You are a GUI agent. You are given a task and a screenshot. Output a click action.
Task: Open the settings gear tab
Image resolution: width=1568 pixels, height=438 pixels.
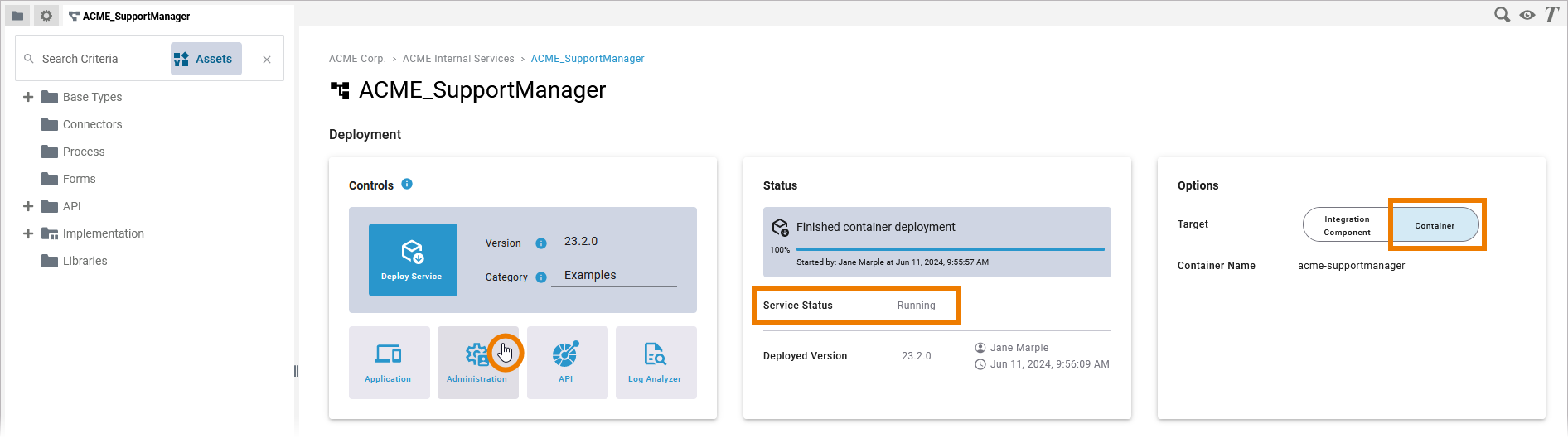46,16
